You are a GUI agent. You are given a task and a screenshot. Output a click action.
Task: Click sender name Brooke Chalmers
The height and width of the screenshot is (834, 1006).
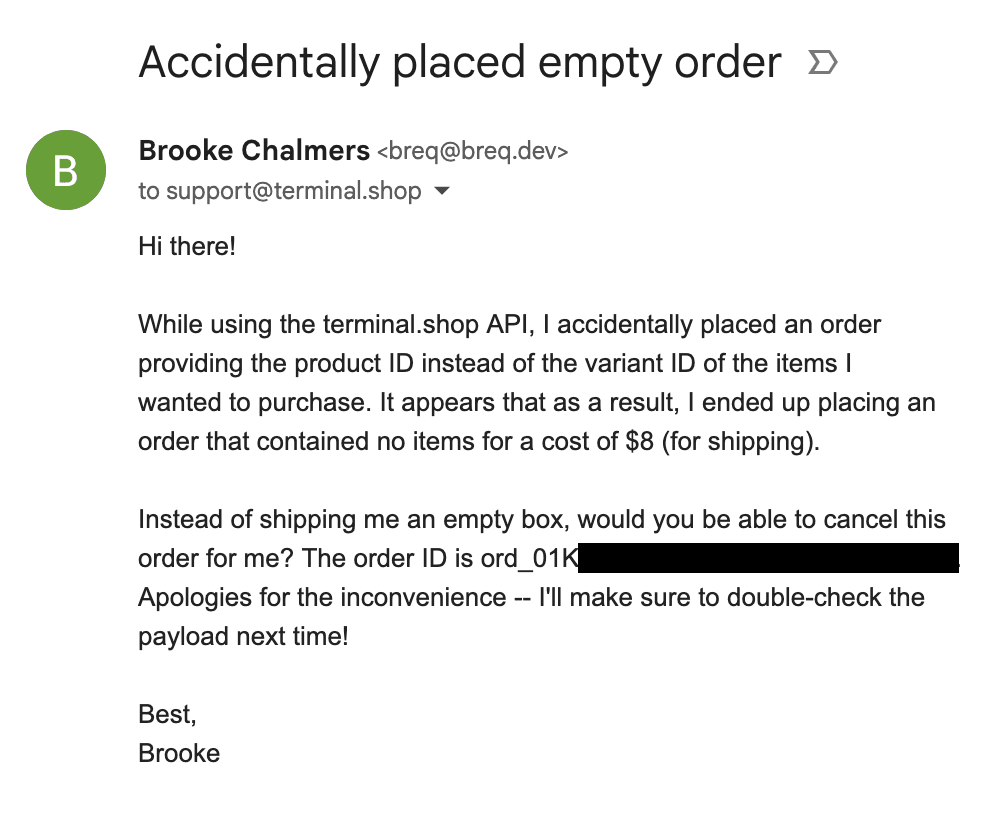click(x=254, y=151)
